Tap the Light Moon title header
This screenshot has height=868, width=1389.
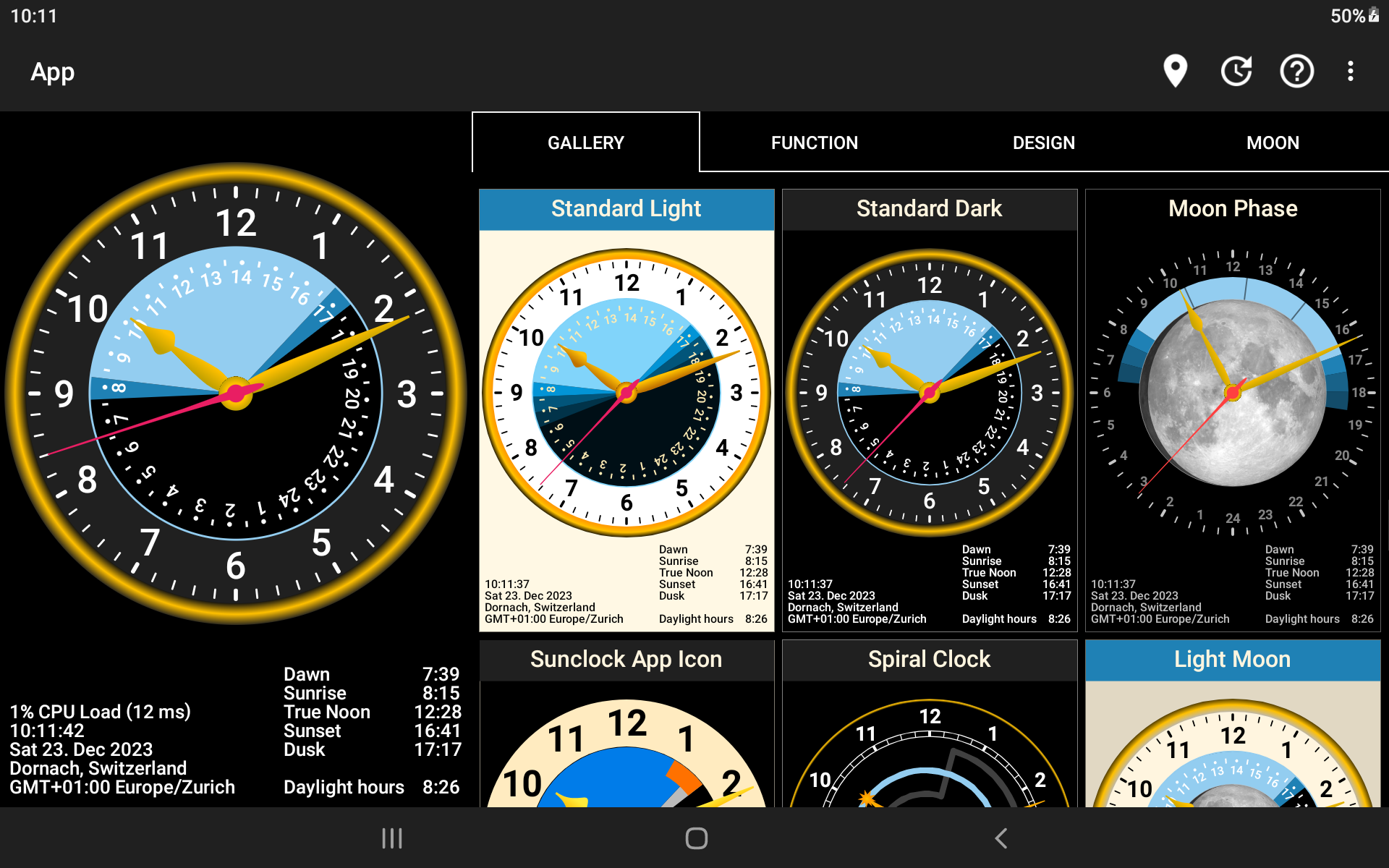tap(1233, 660)
